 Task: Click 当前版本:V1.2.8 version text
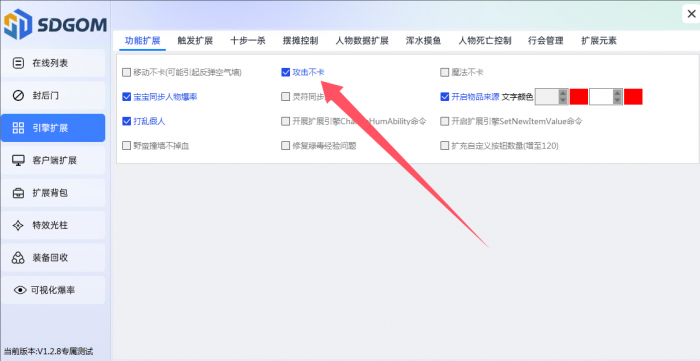[49, 352]
